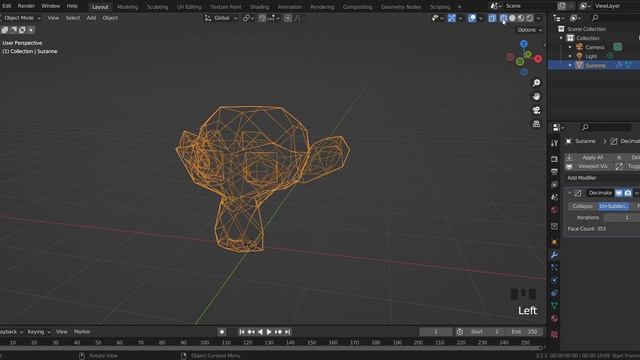Open the Options dropdown in viewport
This screenshot has height=360, width=640.
[x=529, y=30]
